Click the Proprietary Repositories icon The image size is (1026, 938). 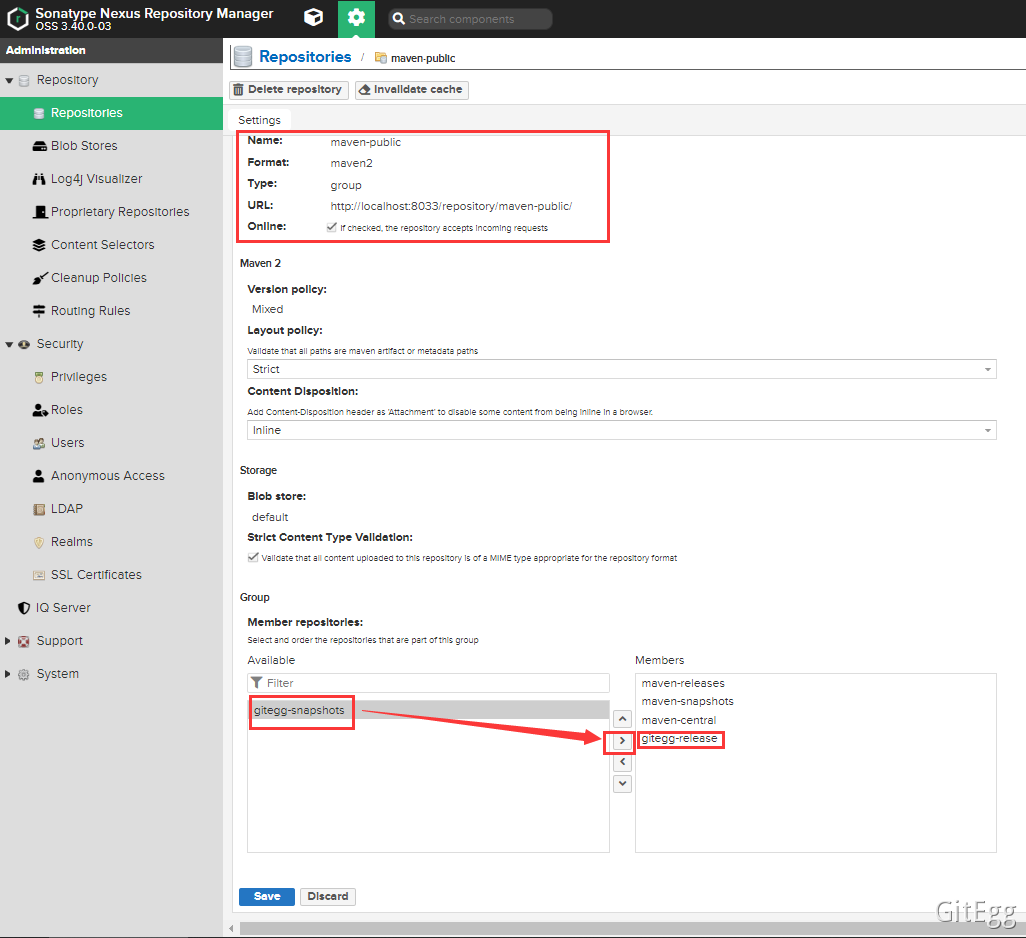click(39, 212)
